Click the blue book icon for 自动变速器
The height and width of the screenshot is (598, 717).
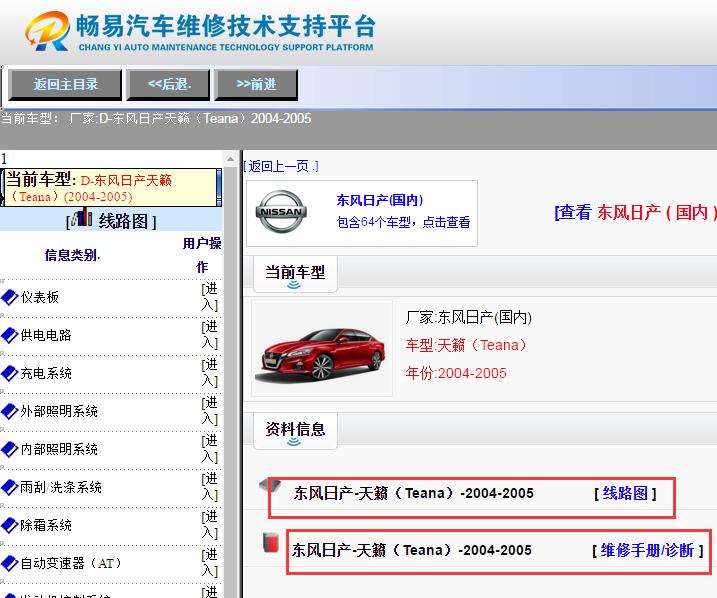tap(10, 563)
